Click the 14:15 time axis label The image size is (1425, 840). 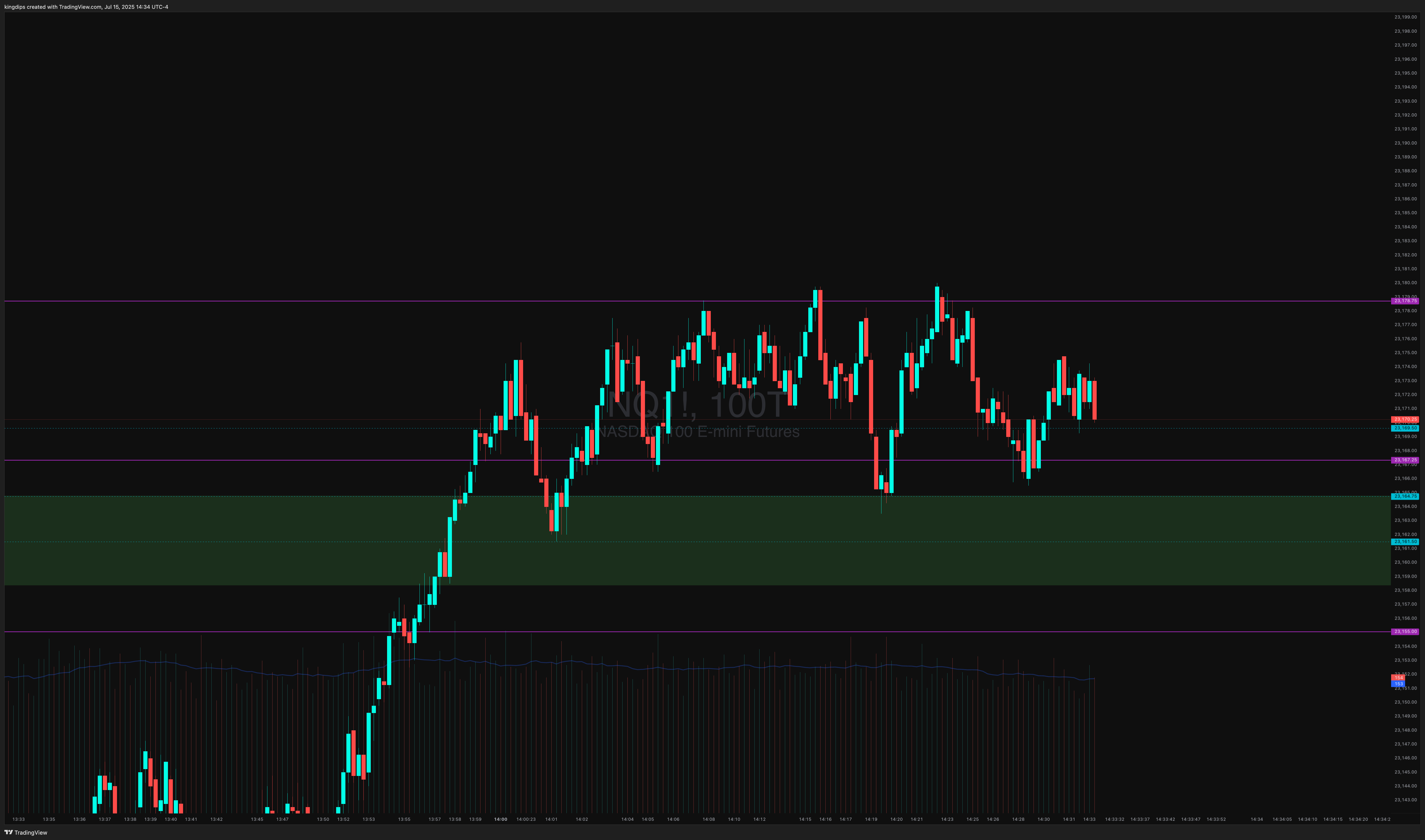tap(805, 819)
